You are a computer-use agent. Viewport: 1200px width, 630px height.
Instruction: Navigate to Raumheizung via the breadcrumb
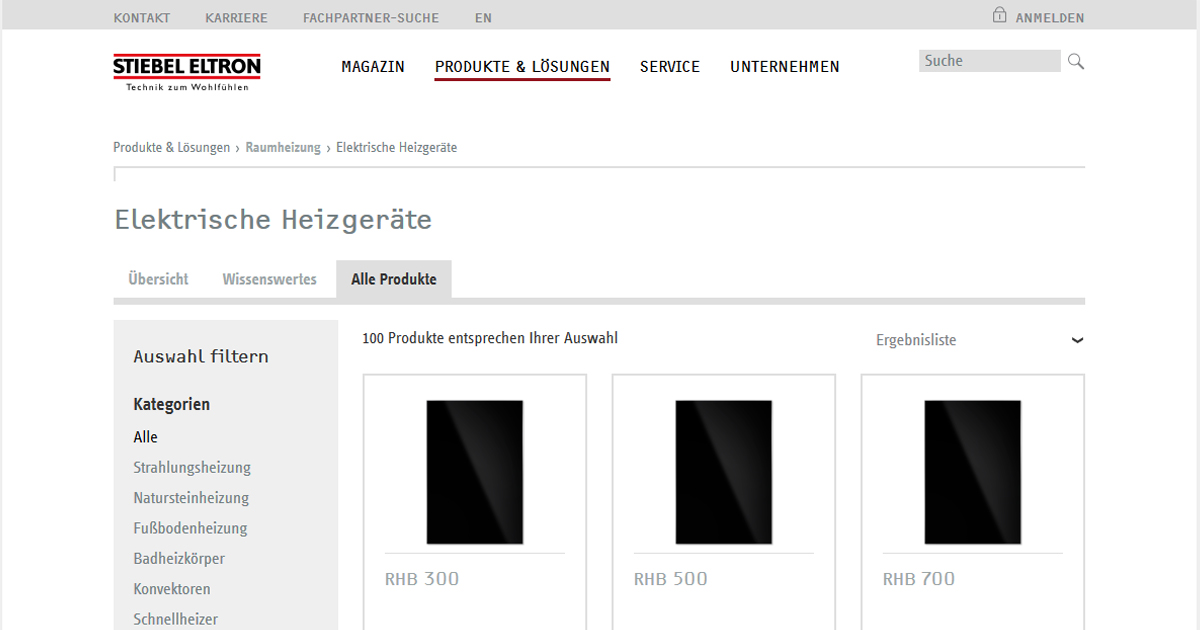point(283,146)
